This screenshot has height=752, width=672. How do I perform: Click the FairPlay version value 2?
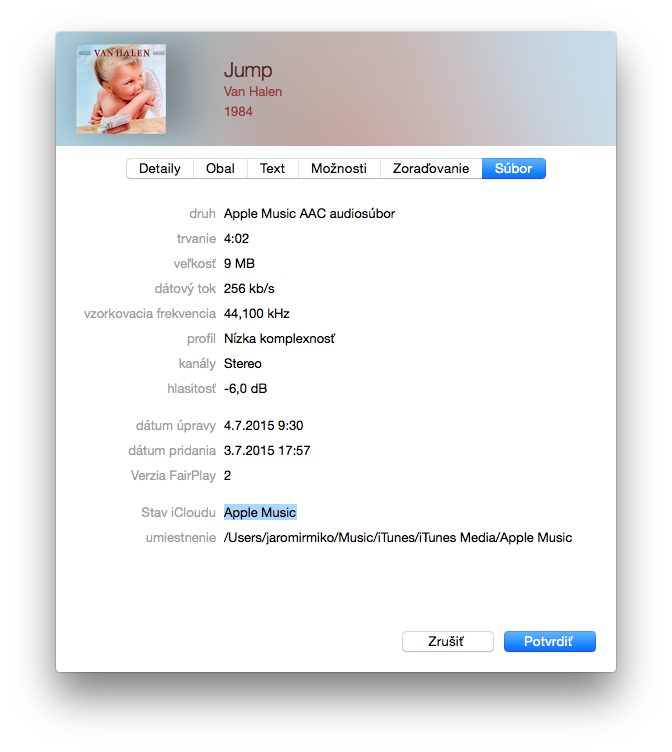pos(227,475)
